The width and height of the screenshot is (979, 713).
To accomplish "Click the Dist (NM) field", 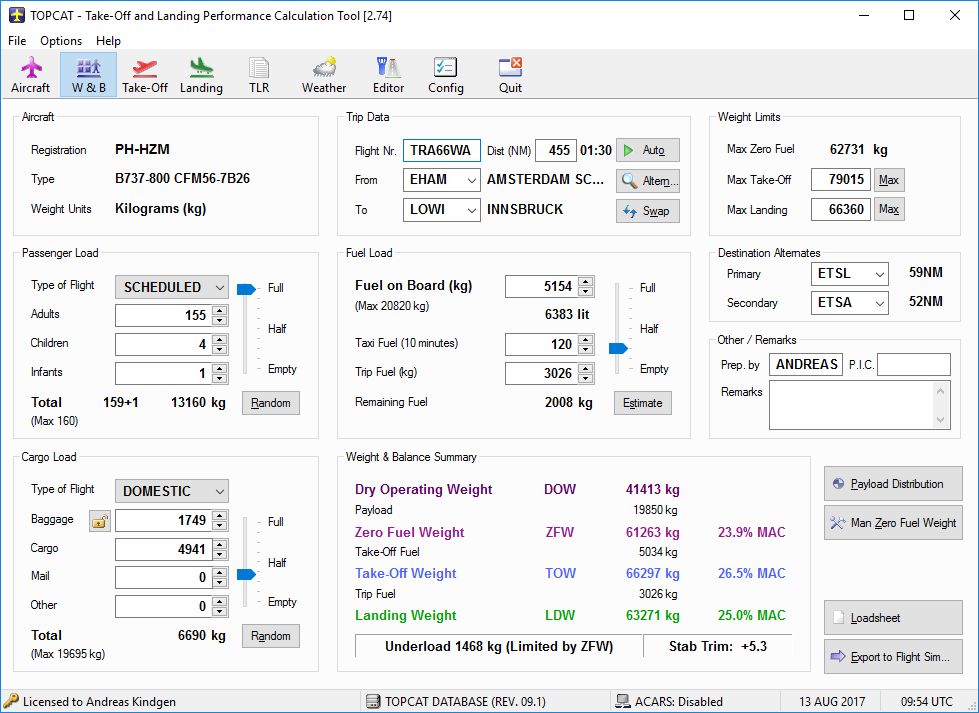I will [556, 150].
